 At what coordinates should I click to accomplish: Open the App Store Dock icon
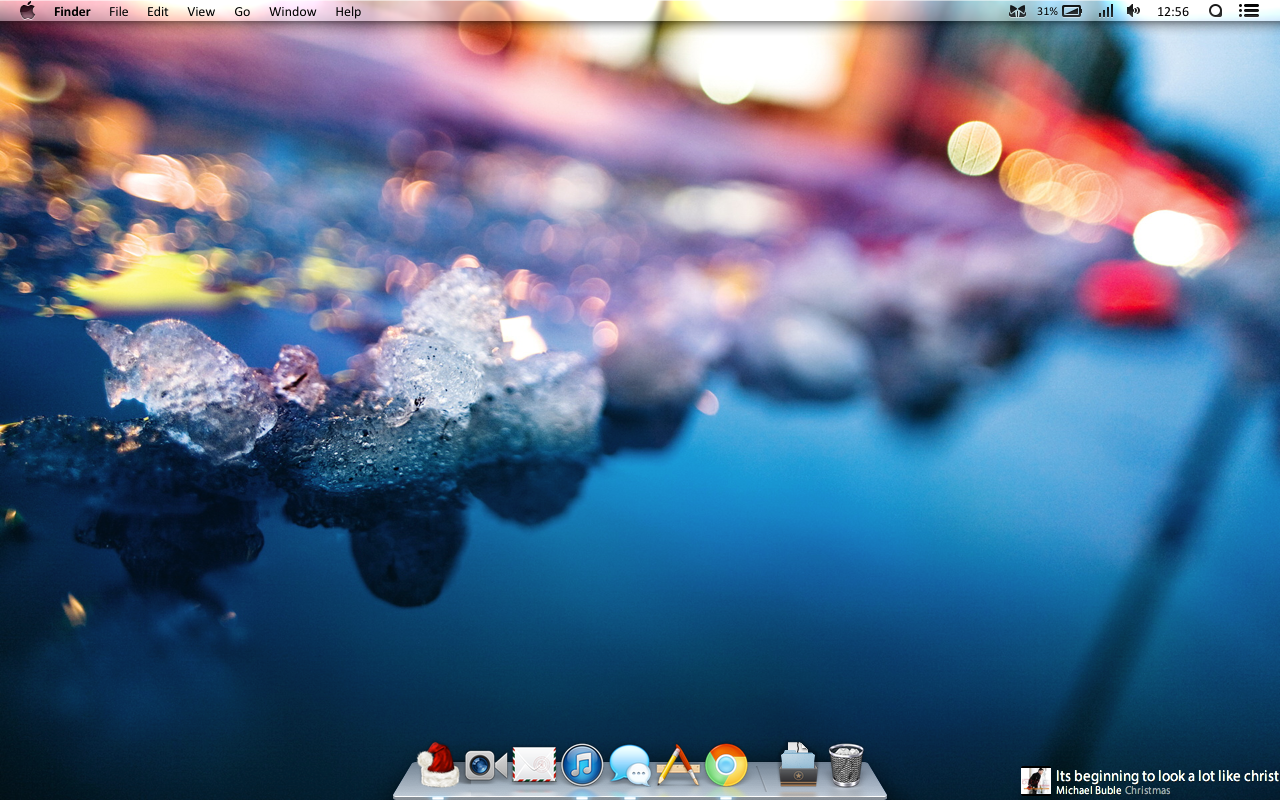pos(678,765)
